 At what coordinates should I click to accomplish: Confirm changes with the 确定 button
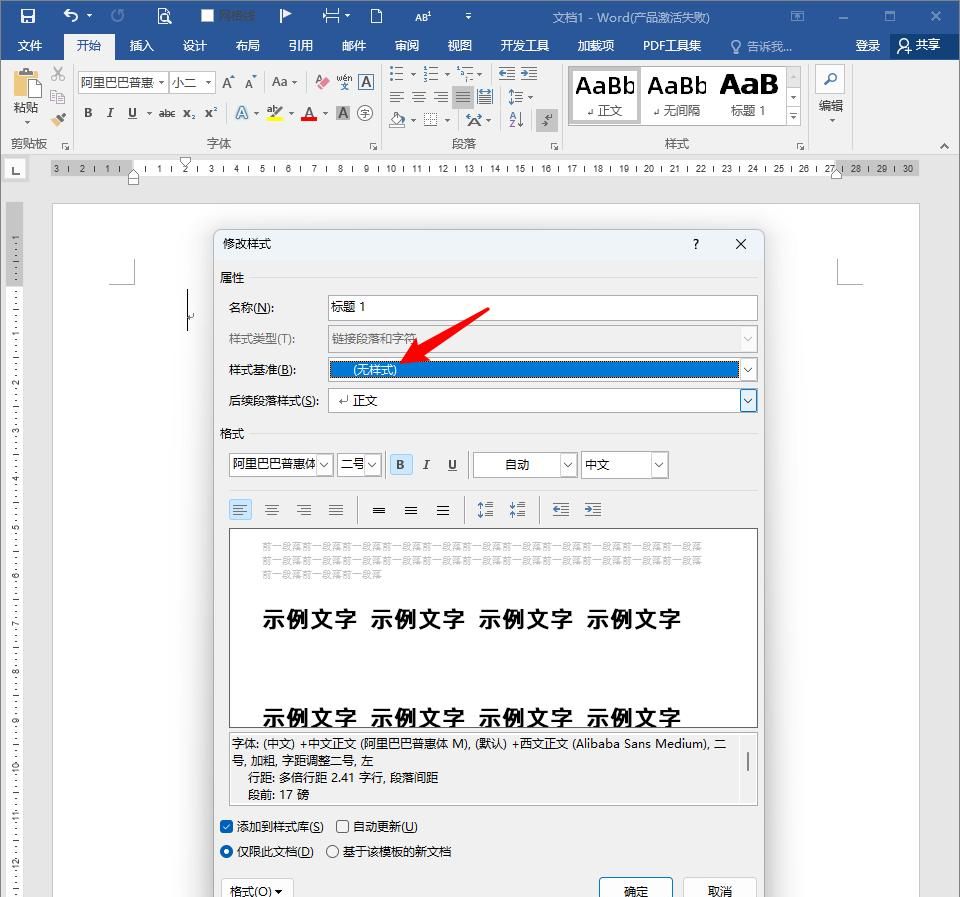tap(635, 889)
